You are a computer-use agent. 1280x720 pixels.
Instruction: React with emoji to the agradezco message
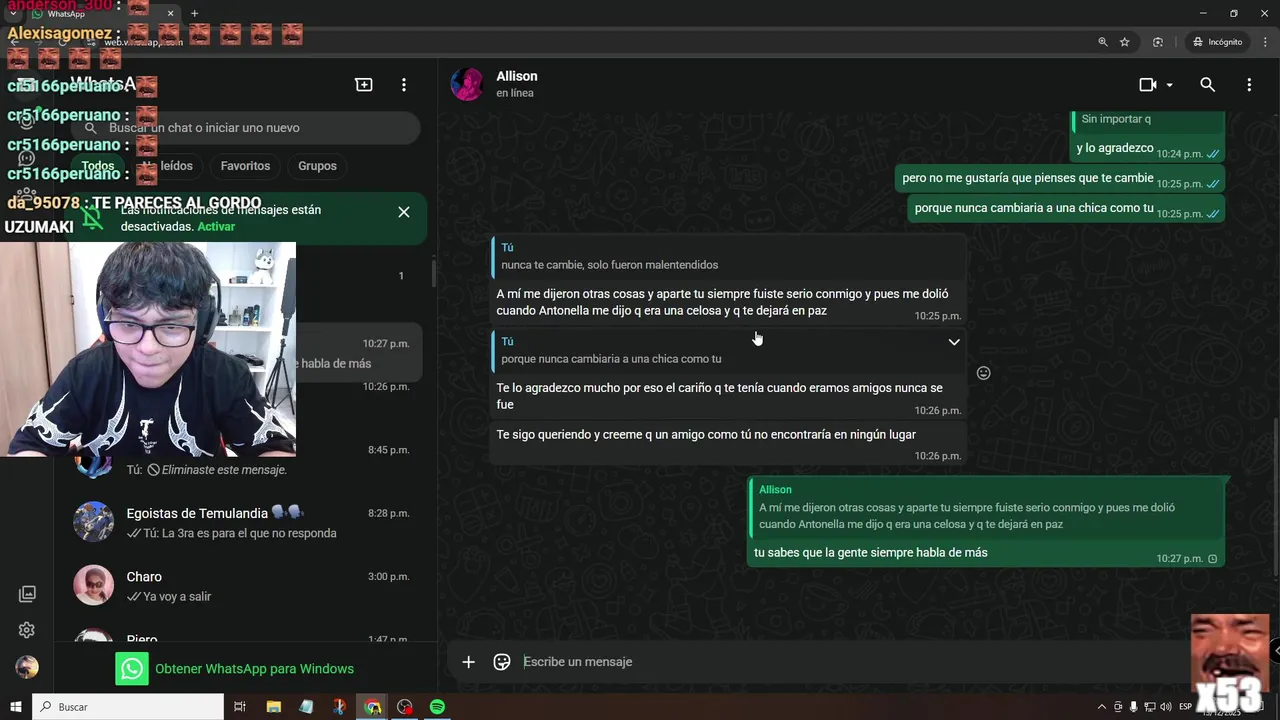[x=983, y=373]
